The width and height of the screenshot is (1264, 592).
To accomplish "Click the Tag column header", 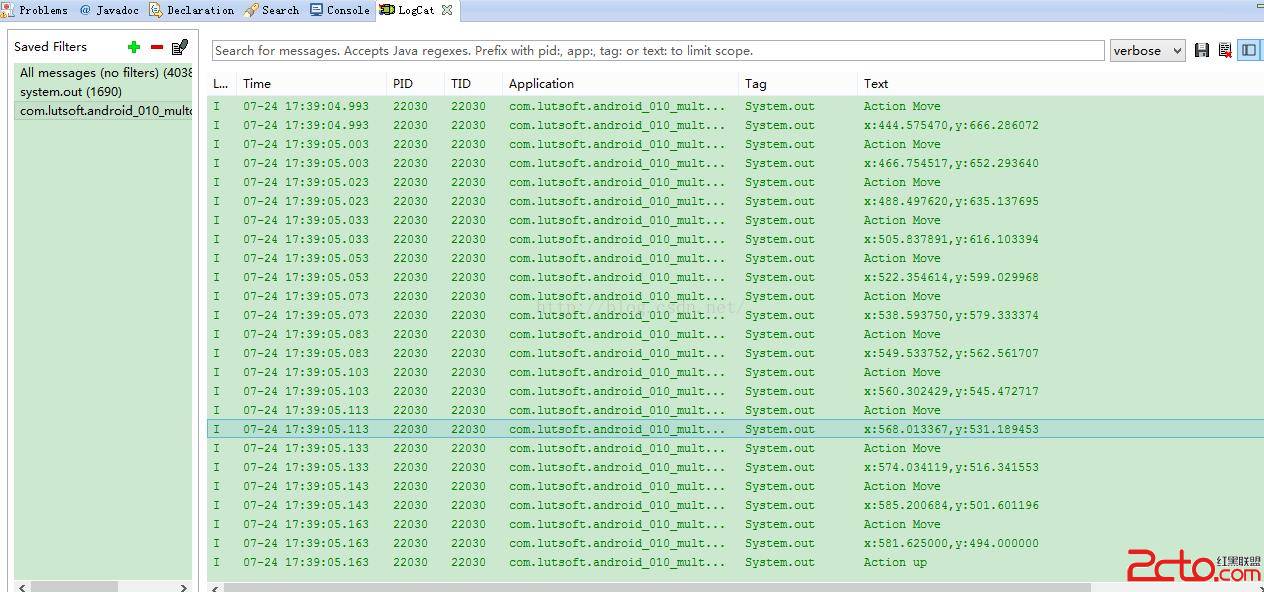I will coord(798,84).
